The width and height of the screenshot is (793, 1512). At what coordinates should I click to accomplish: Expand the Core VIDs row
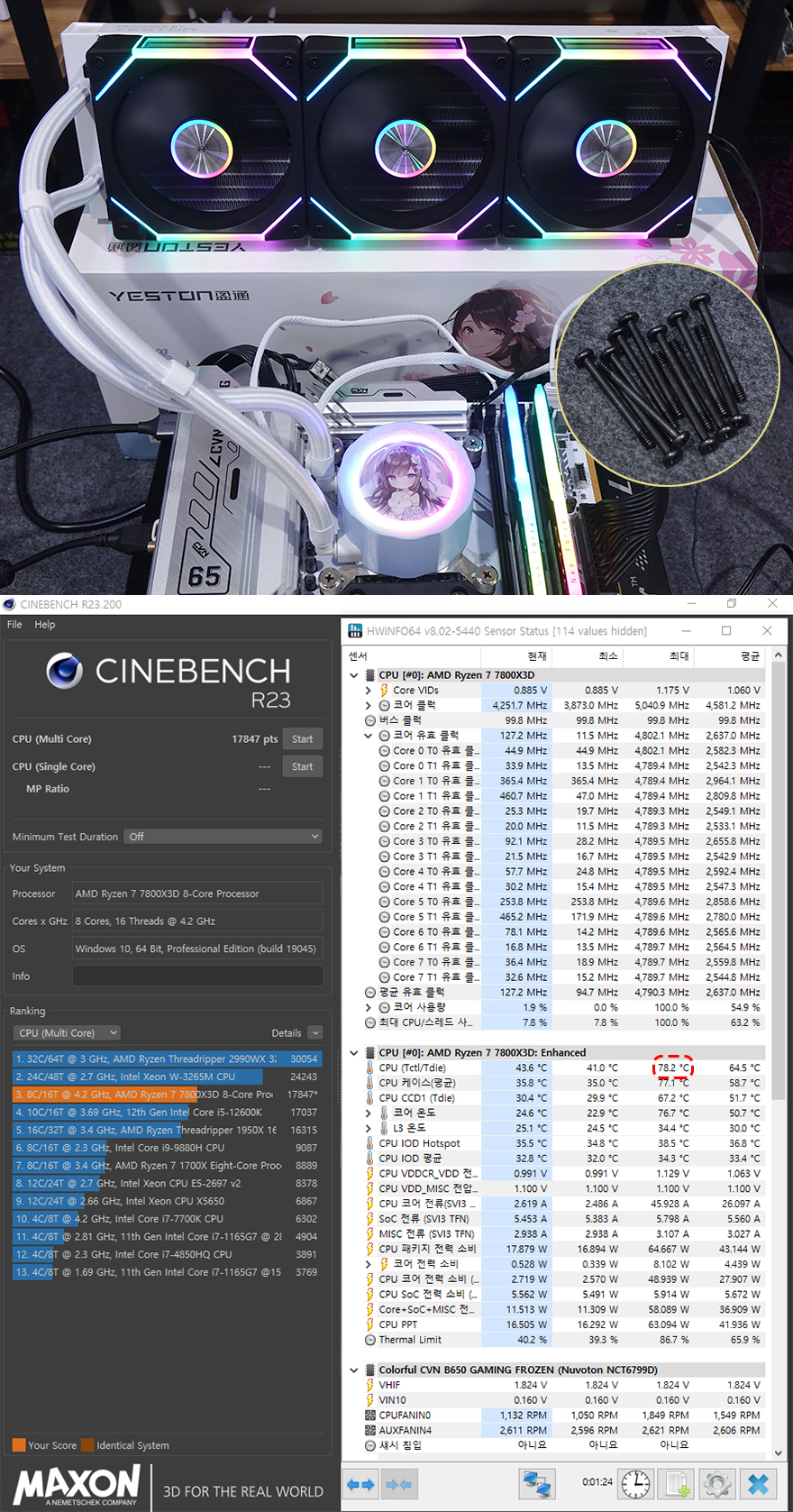pos(368,691)
